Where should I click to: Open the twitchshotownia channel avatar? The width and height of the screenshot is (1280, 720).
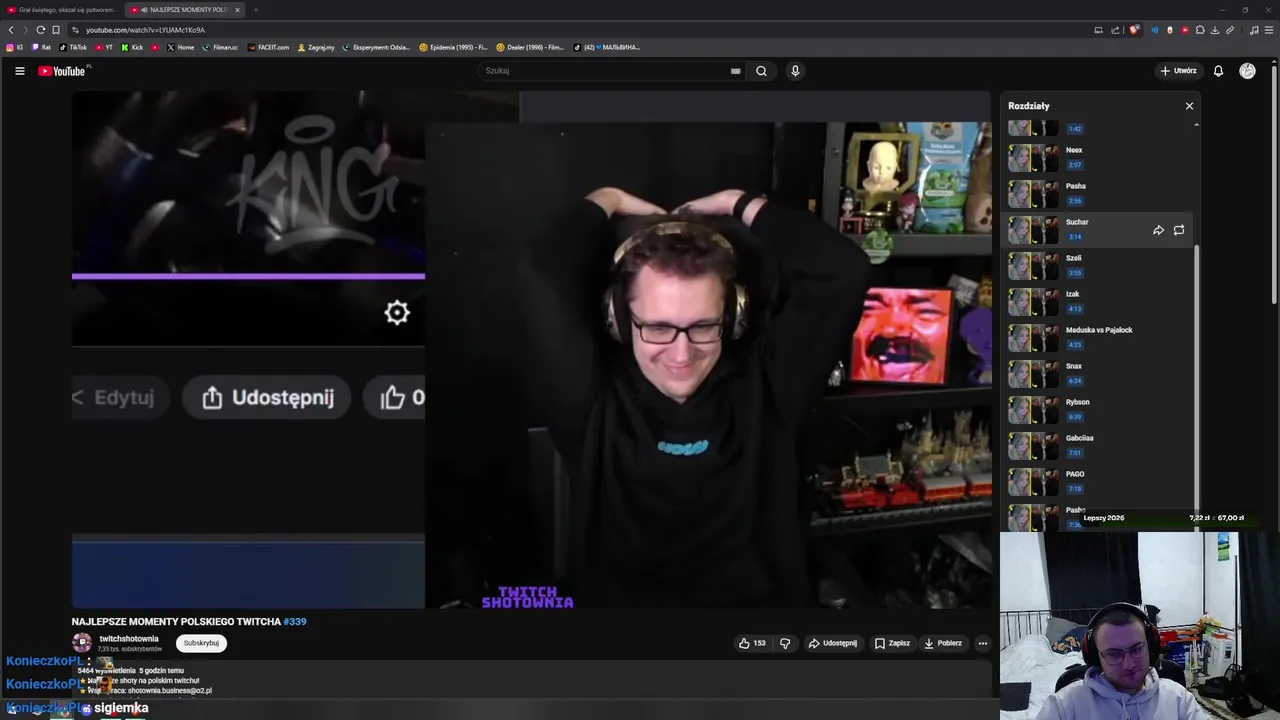pos(82,643)
